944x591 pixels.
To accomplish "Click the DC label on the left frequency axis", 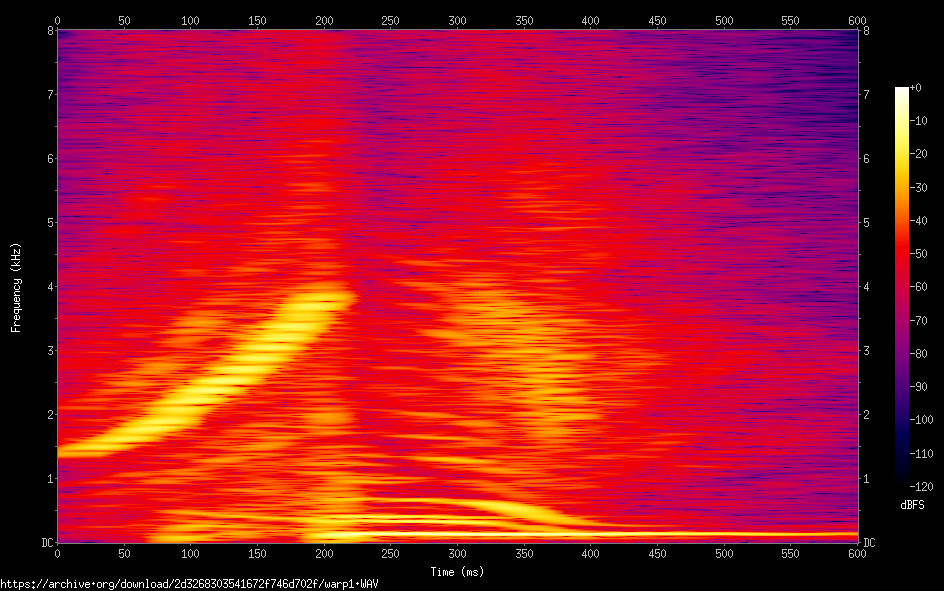I will pyautogui.click(x=45, y=542).
